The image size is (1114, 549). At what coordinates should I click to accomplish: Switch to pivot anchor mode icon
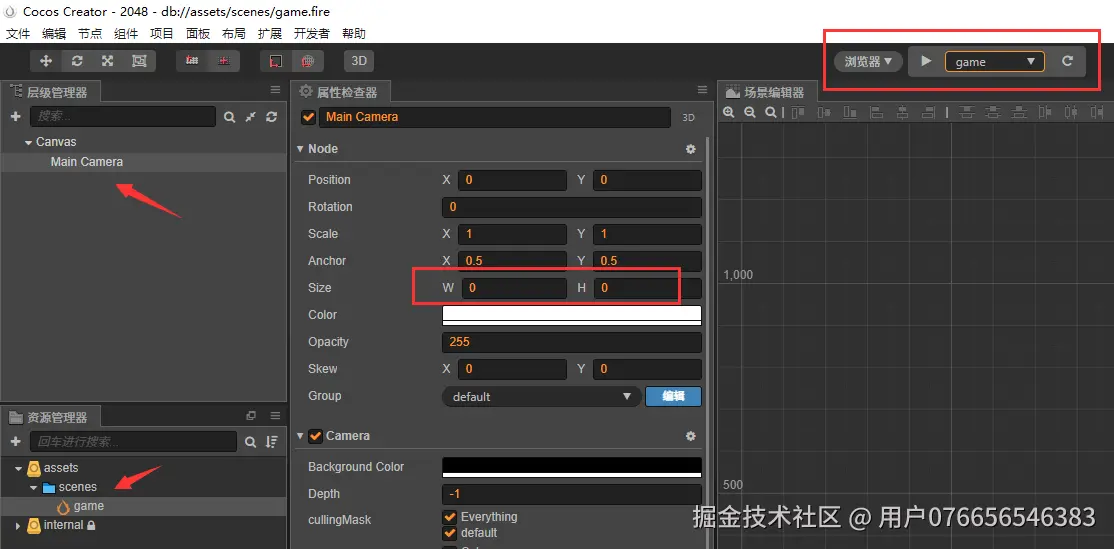click(x=192, y=61)
